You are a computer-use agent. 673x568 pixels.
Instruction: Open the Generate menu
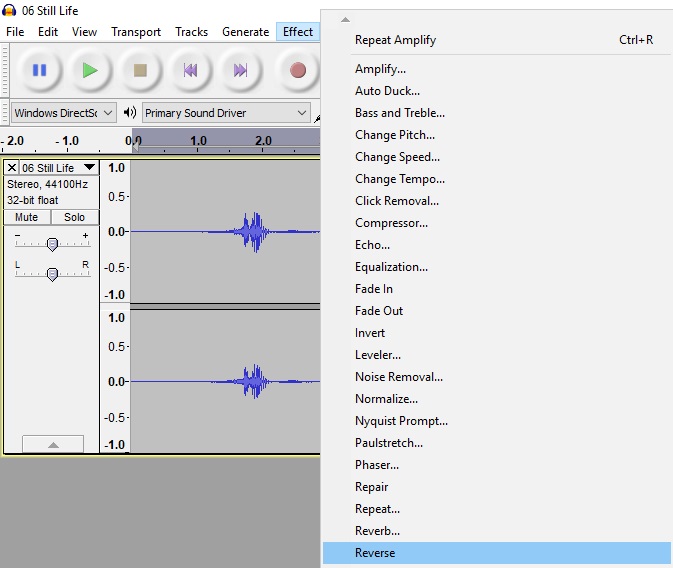coord(245,32)
